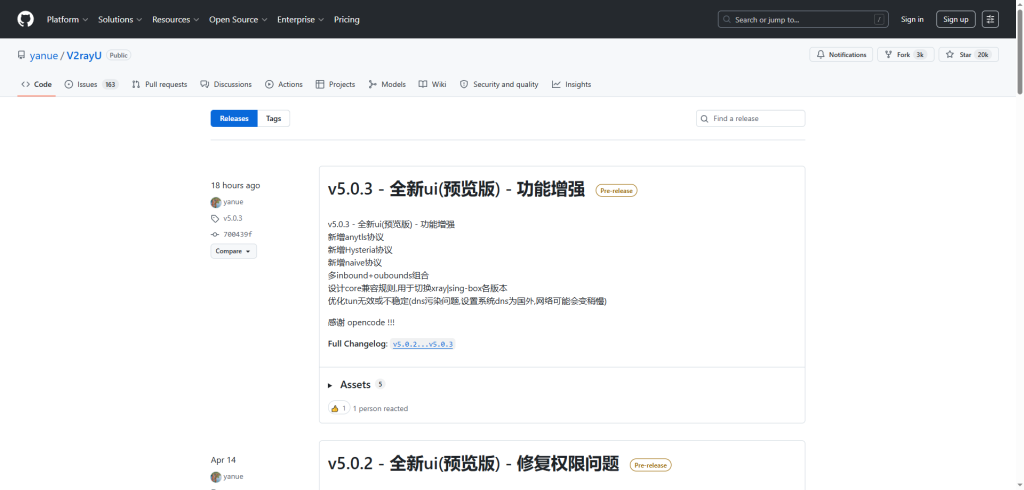Open the v5.0.3 release title
This screenshot has width=1024, height=490.
[456, 189]
